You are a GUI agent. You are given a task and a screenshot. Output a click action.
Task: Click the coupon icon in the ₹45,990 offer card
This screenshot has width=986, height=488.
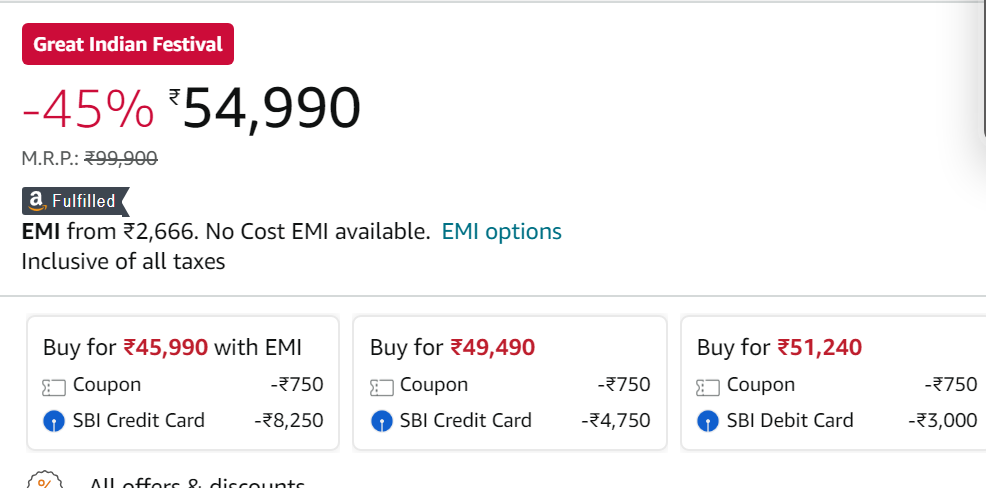click(54, 387)
